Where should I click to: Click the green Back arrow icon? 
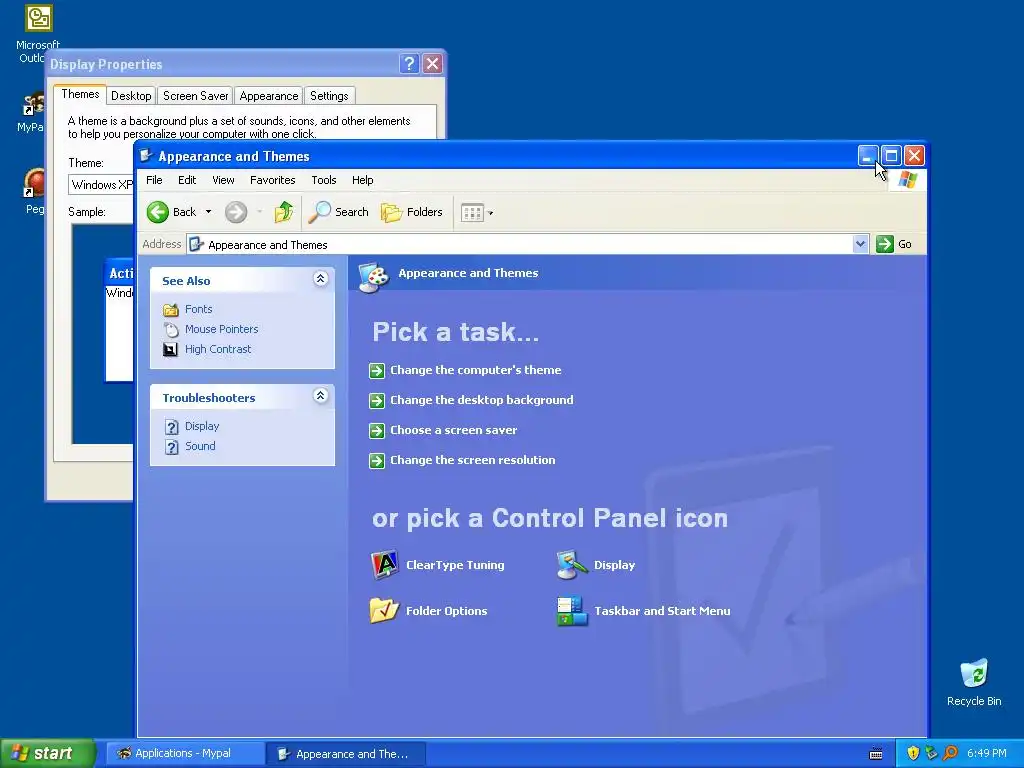click(x=157, y=212)
